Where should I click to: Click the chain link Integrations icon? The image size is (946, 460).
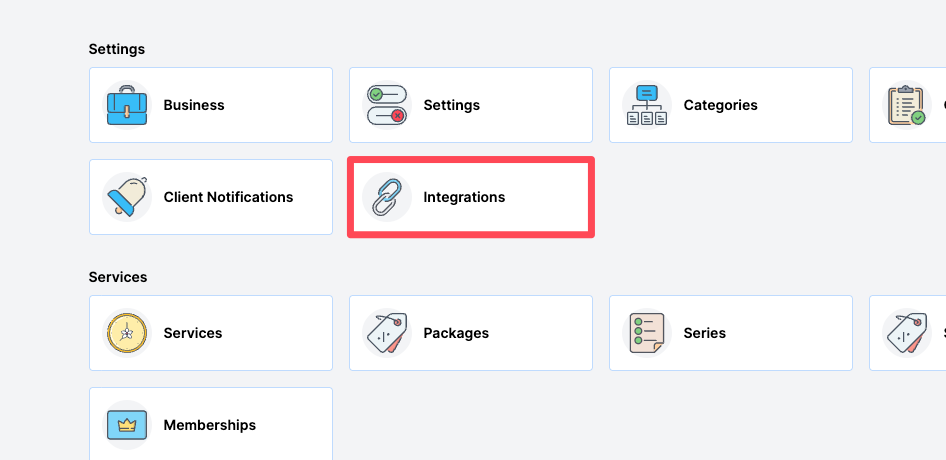[x=386, y=197]
